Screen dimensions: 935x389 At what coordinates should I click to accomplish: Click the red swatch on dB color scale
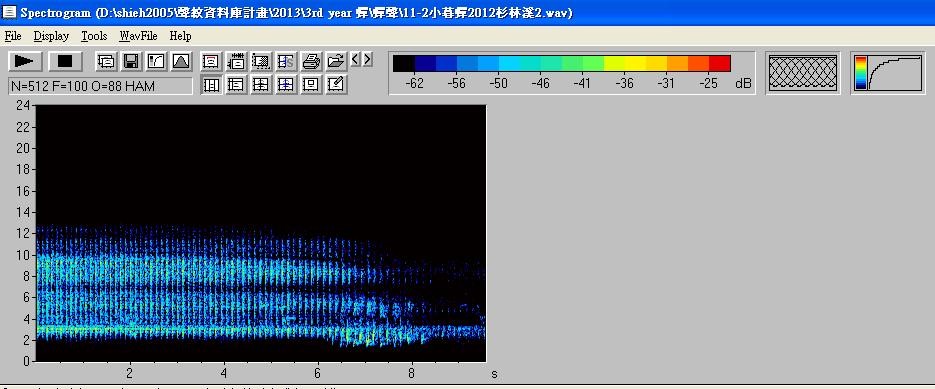tap(720, 63)
